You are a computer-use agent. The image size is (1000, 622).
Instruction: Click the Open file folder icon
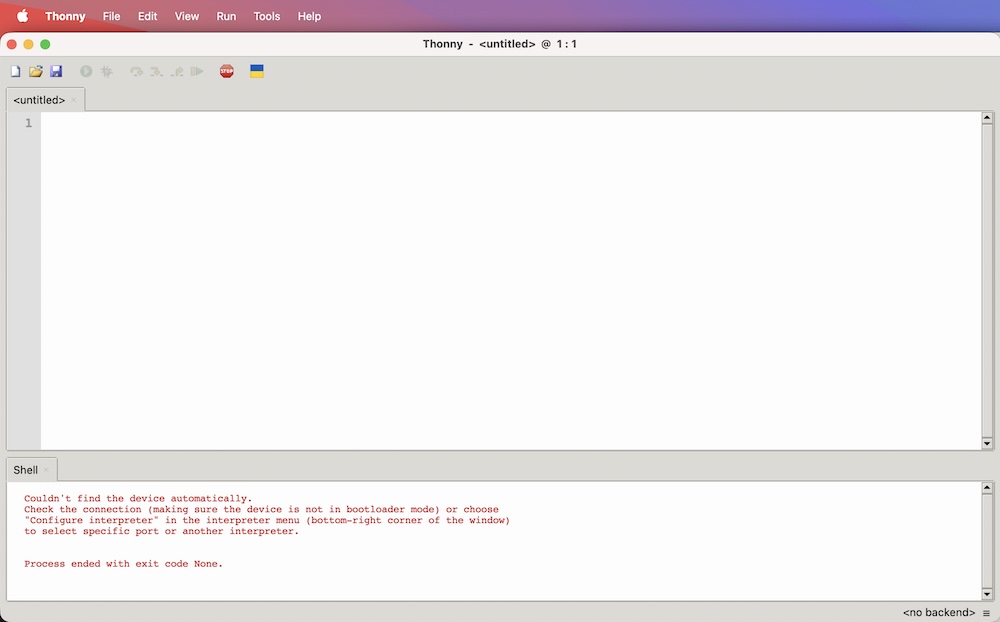pyautogui.click(x=36, y=71)
